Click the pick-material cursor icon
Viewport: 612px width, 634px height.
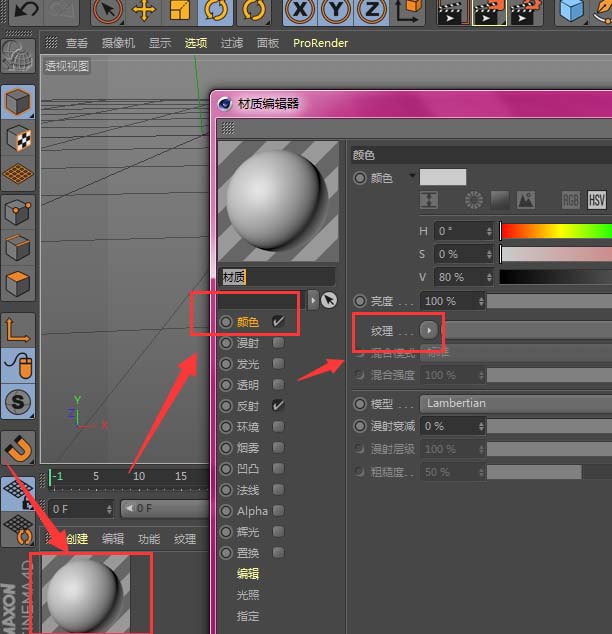pyautogui.click(x=329, y=300)
